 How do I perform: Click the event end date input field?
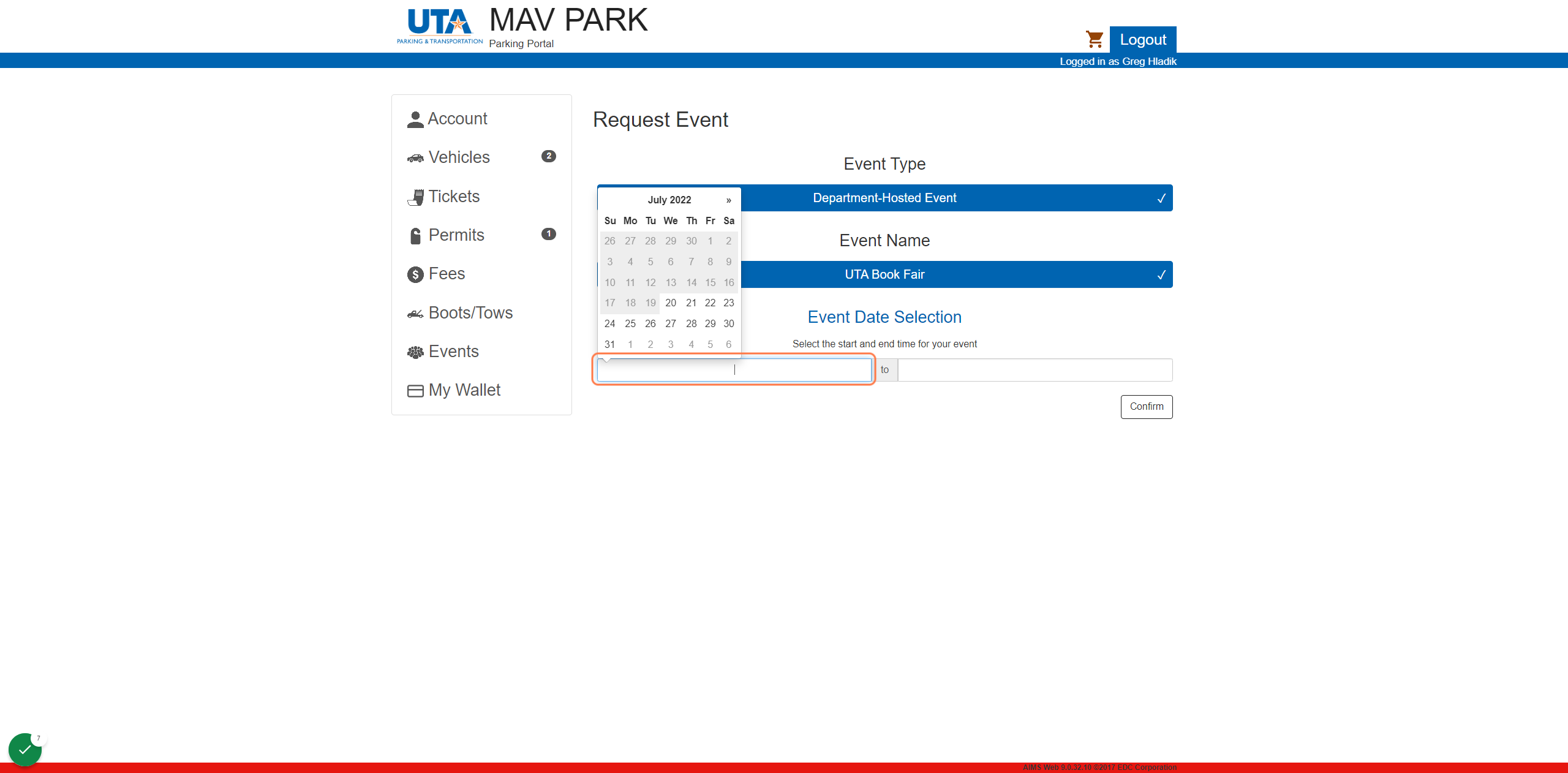click(1035, 370)
